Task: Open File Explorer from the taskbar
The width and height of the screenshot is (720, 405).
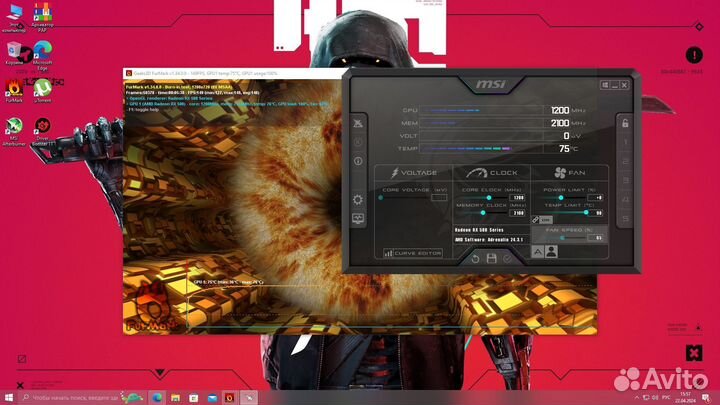Action: click(x=175, y=398)
